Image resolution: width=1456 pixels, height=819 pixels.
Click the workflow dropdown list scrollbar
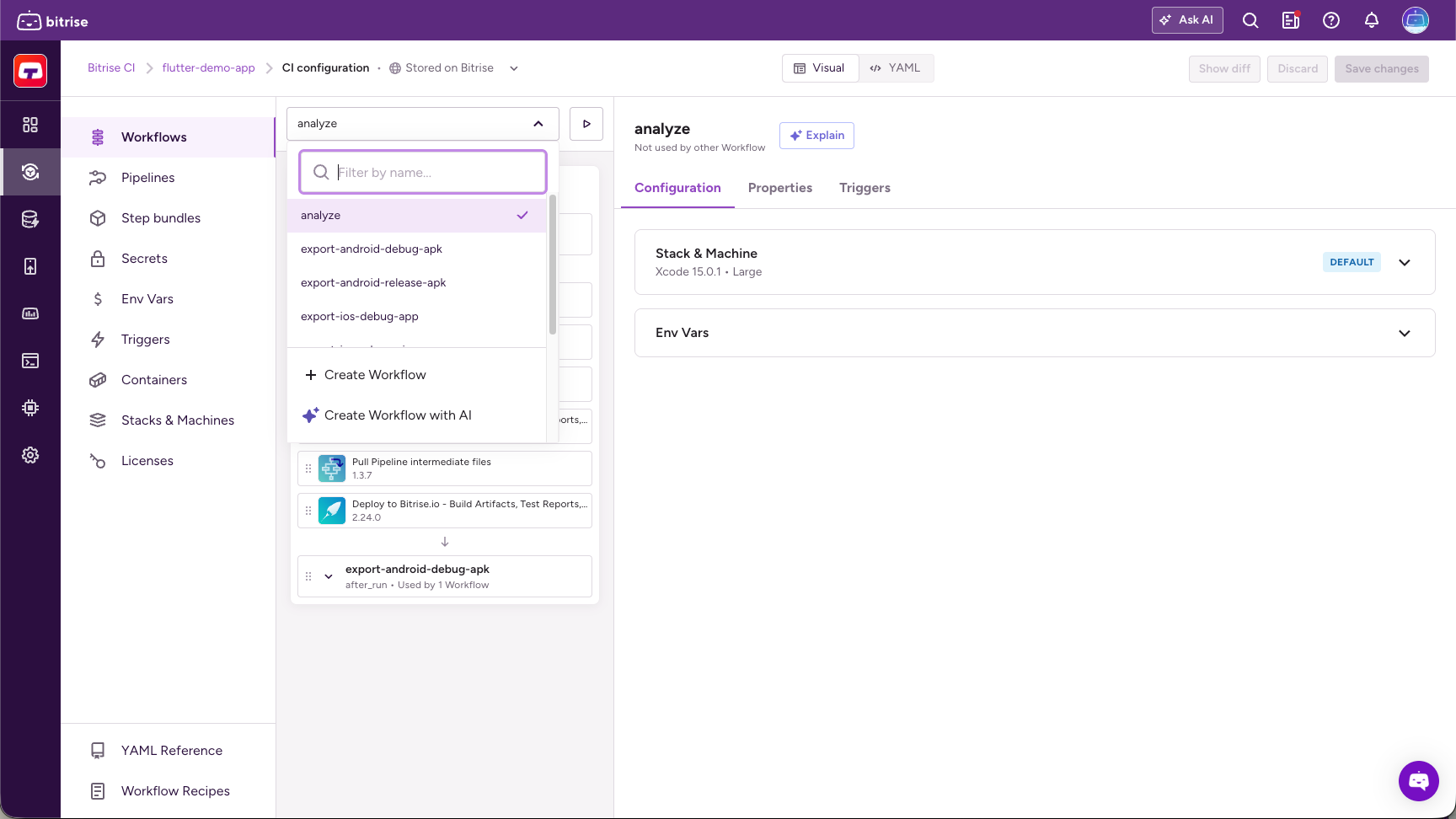click(x=553, y=265)
